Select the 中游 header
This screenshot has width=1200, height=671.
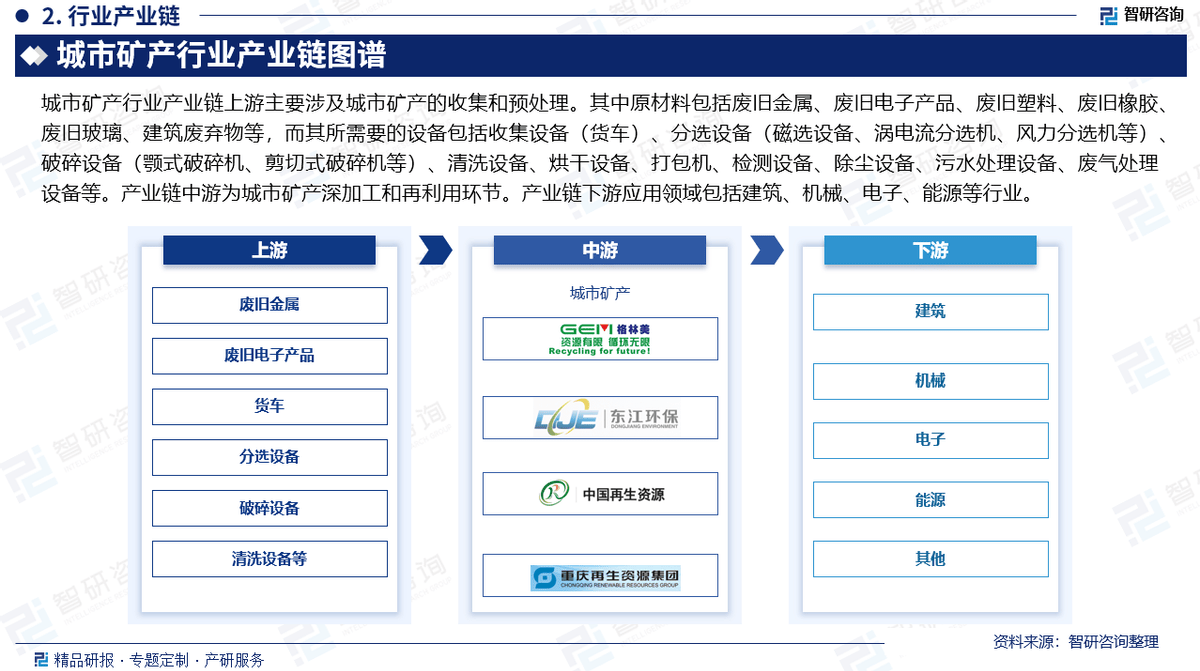tap(600, 250)
